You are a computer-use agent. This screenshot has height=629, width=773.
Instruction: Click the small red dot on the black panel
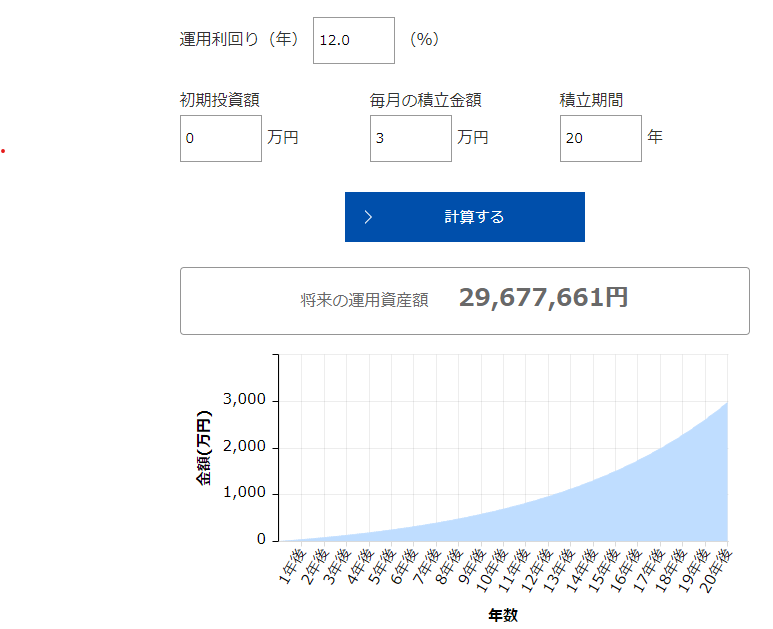tap(3, 151)
